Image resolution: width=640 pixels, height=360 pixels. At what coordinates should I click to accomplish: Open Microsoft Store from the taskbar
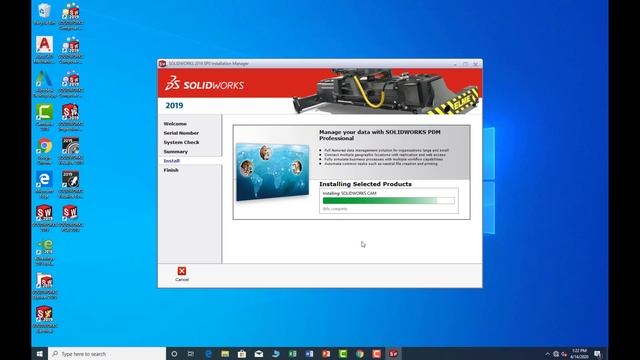coord(242,354)
